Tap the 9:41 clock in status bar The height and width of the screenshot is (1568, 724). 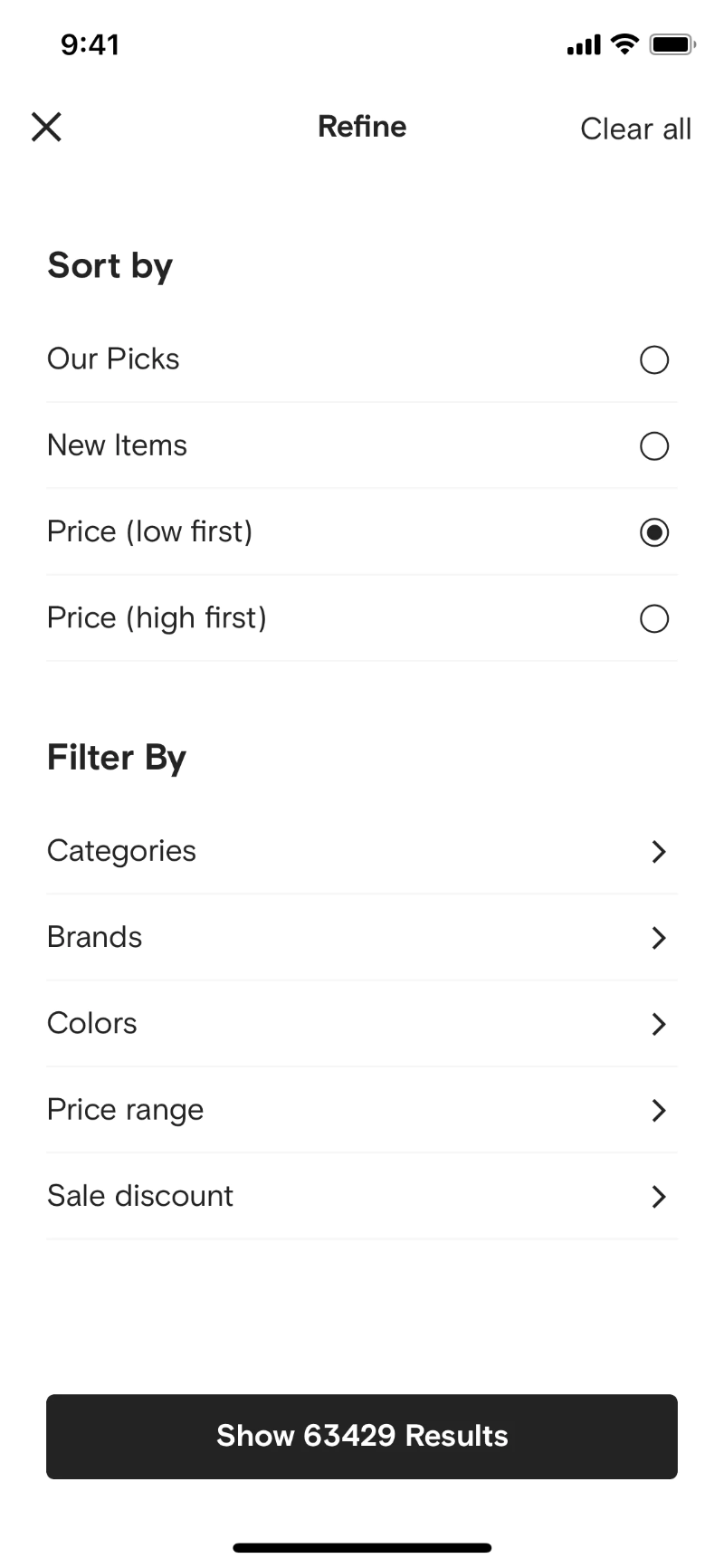click(90, 44)
